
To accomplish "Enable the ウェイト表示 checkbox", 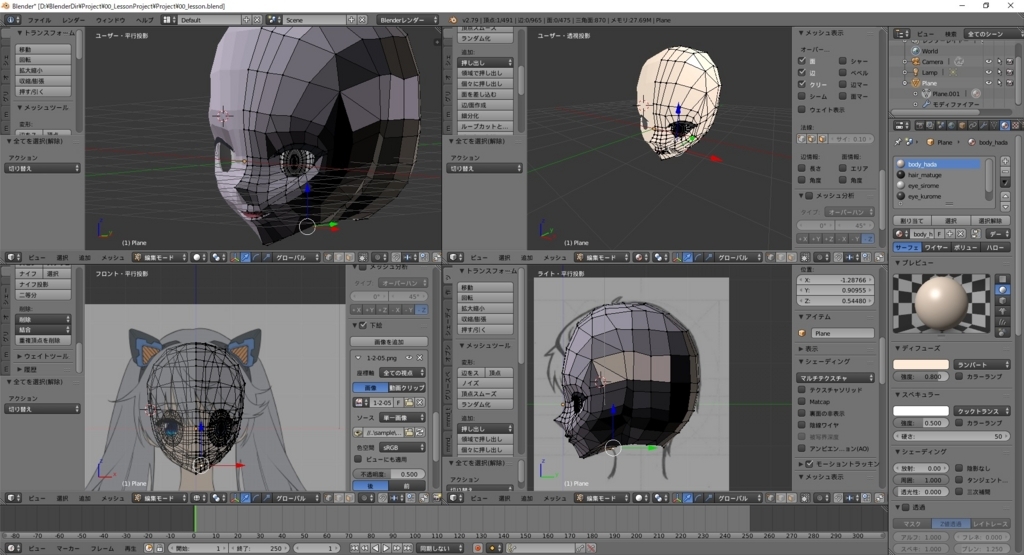I will click(802, 109).
